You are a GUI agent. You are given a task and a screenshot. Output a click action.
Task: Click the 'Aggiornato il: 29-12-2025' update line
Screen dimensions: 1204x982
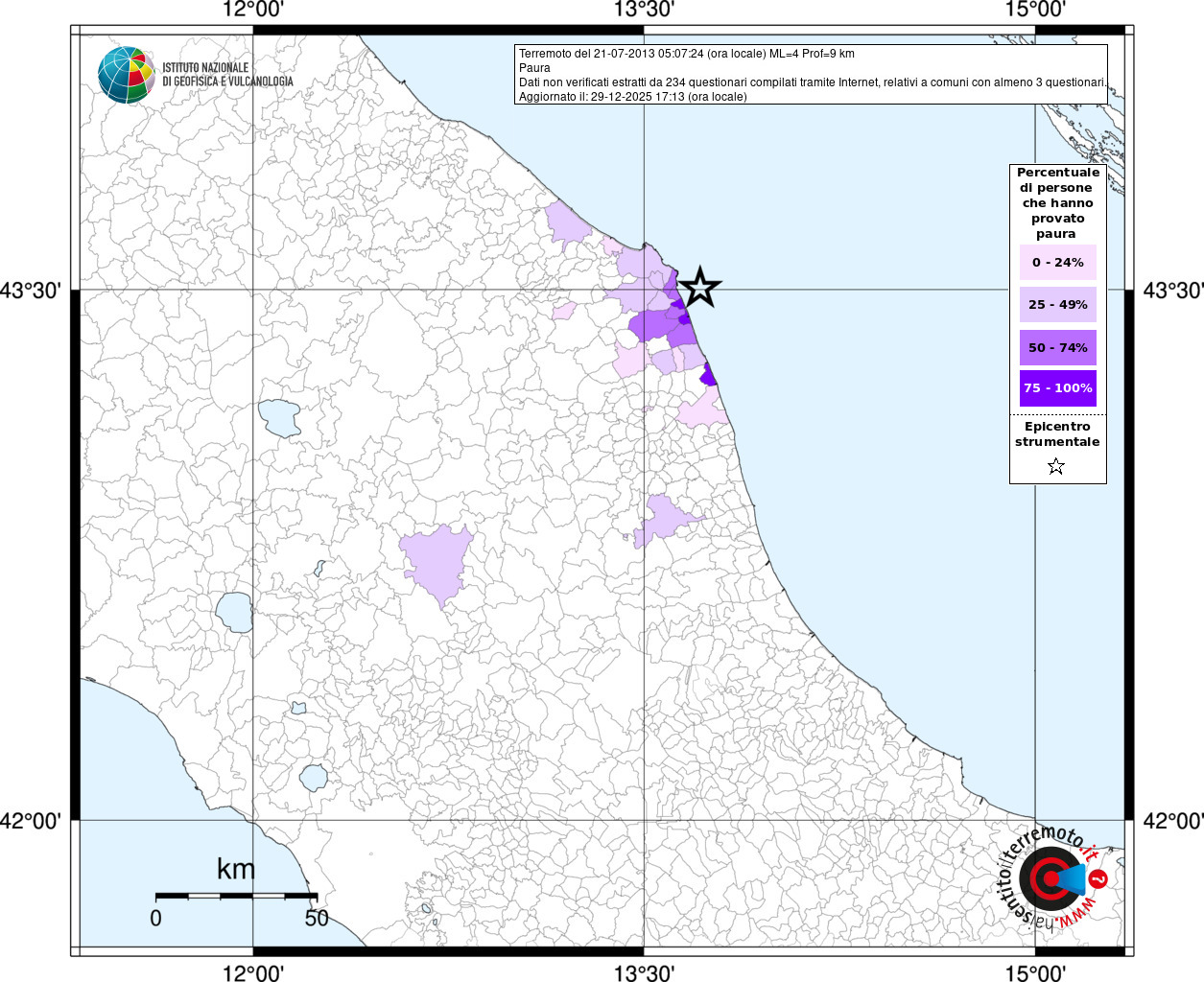(633, 97)
